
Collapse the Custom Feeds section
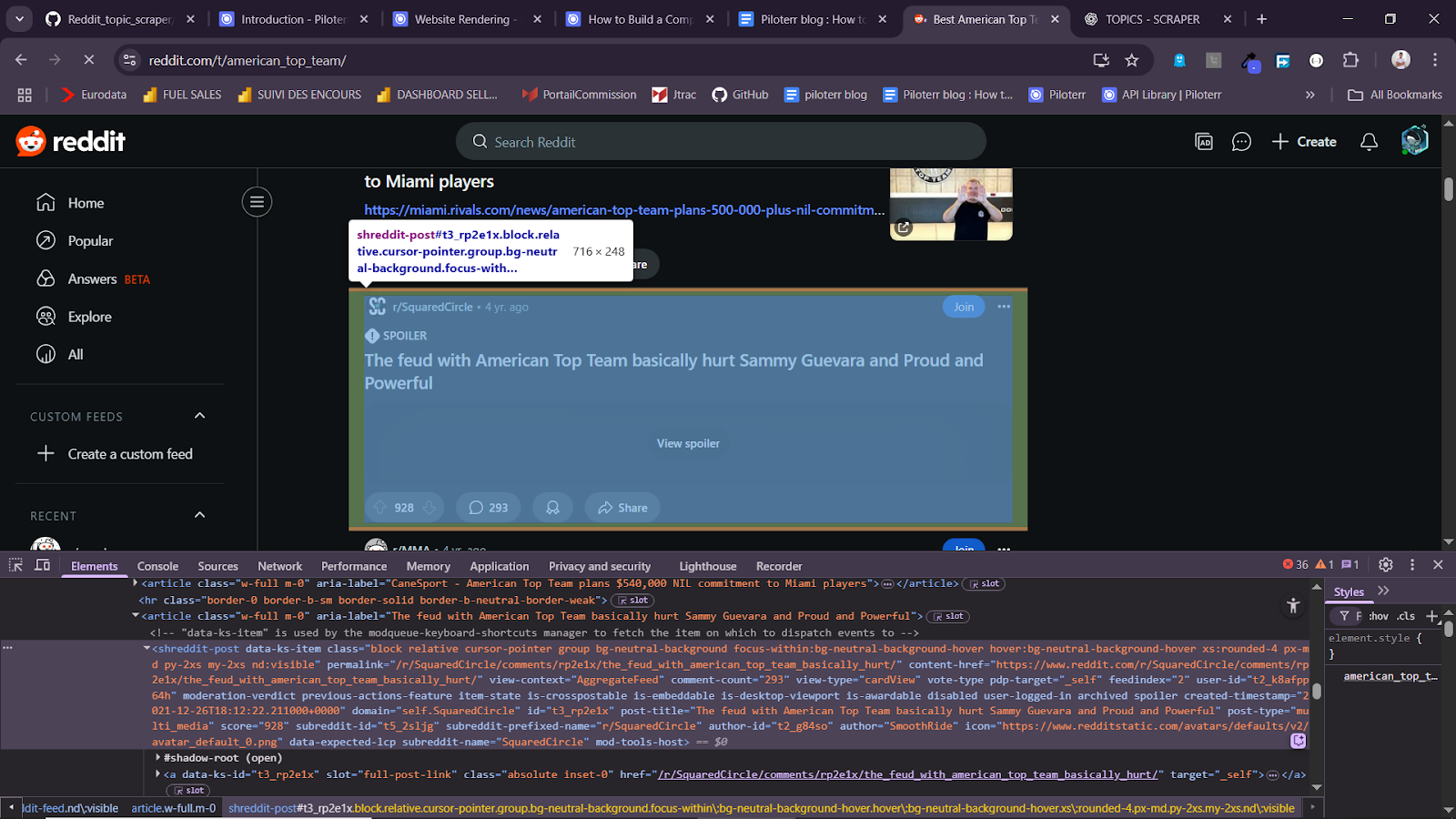[200, 416]
